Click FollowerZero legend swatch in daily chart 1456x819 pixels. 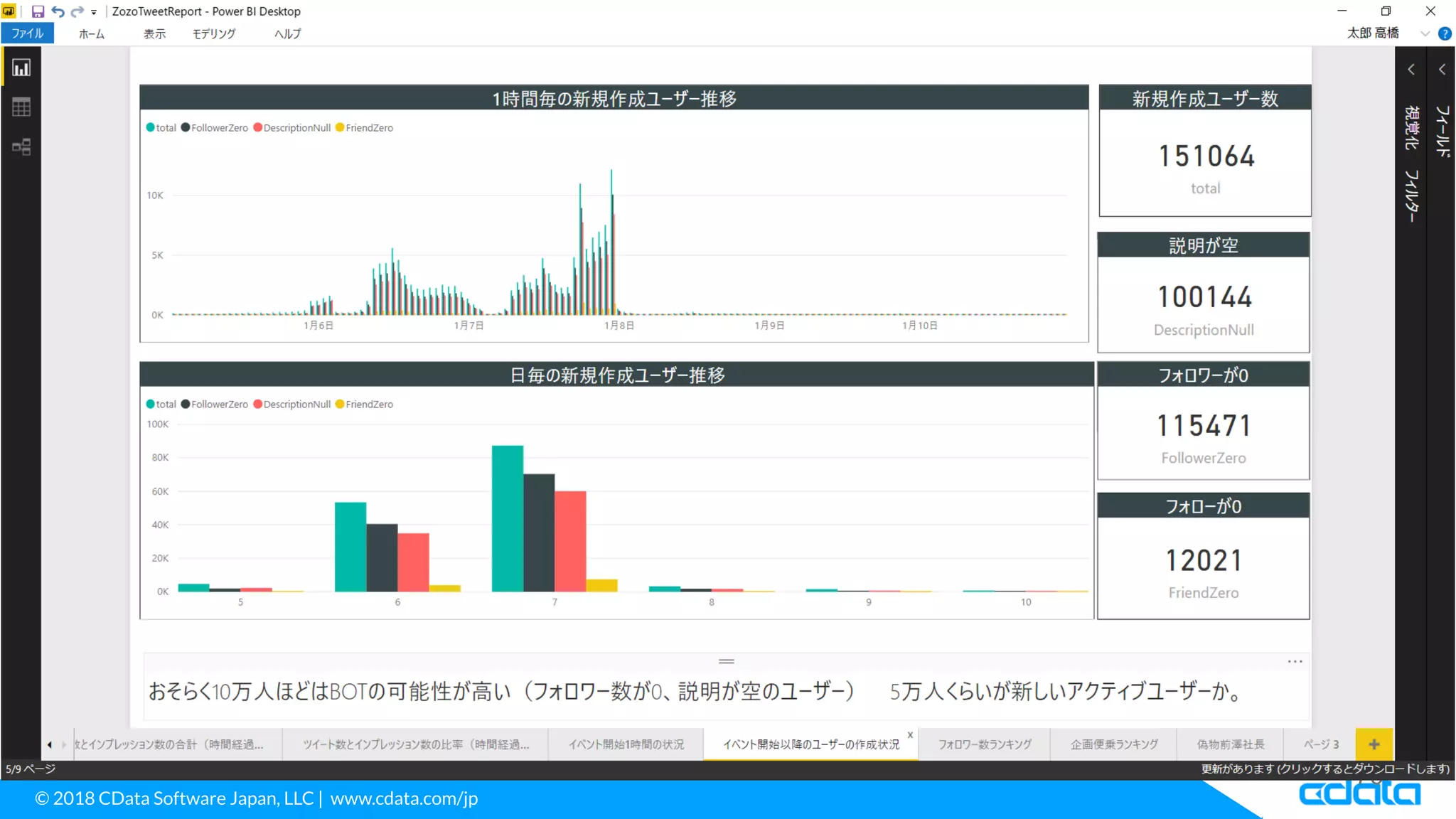pyautogui.click(x=186, y=404)
